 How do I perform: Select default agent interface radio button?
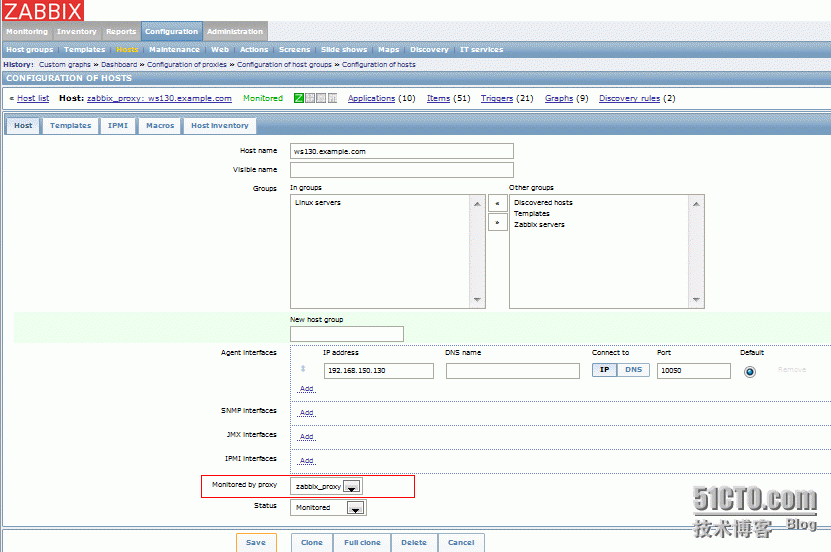coord(749,372)
